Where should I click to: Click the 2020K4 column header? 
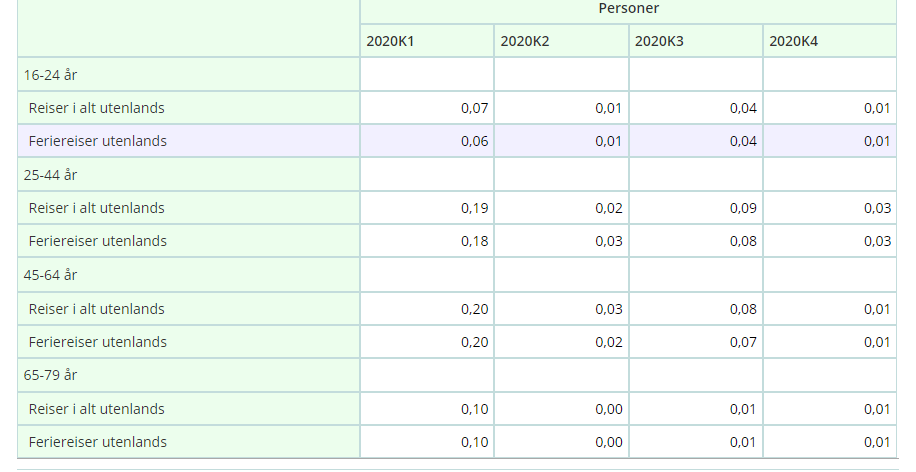pyautogui.click(x=829, y=41)
